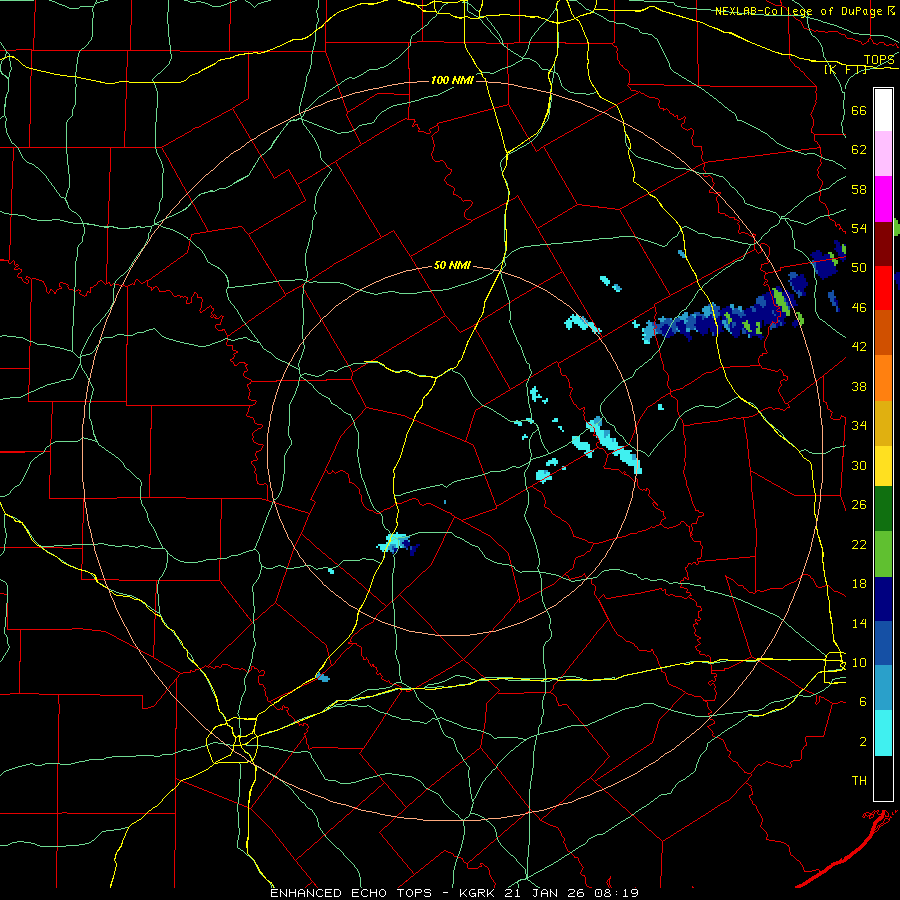
Task: Click the gold legend color block
Action: coord(883,423)
